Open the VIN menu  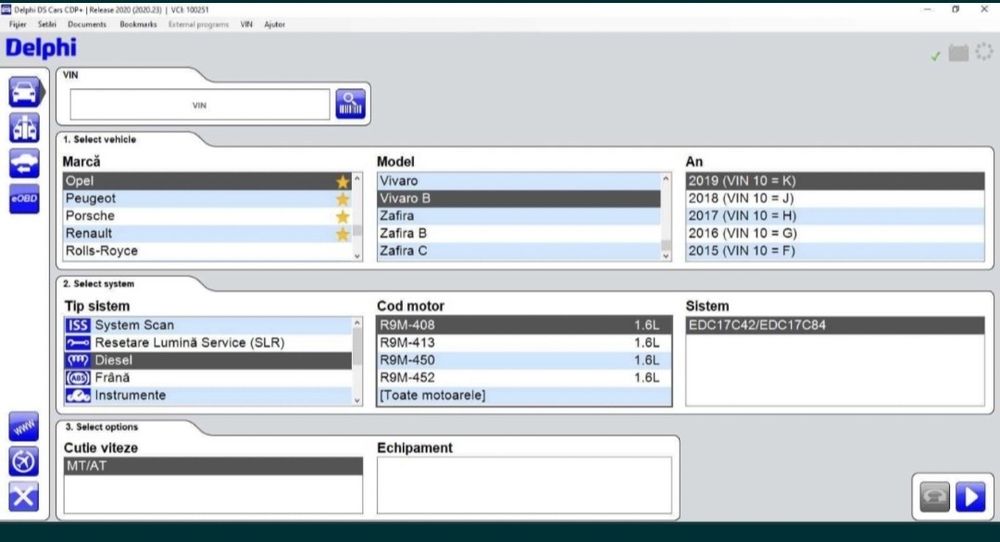tap(246, 24)
